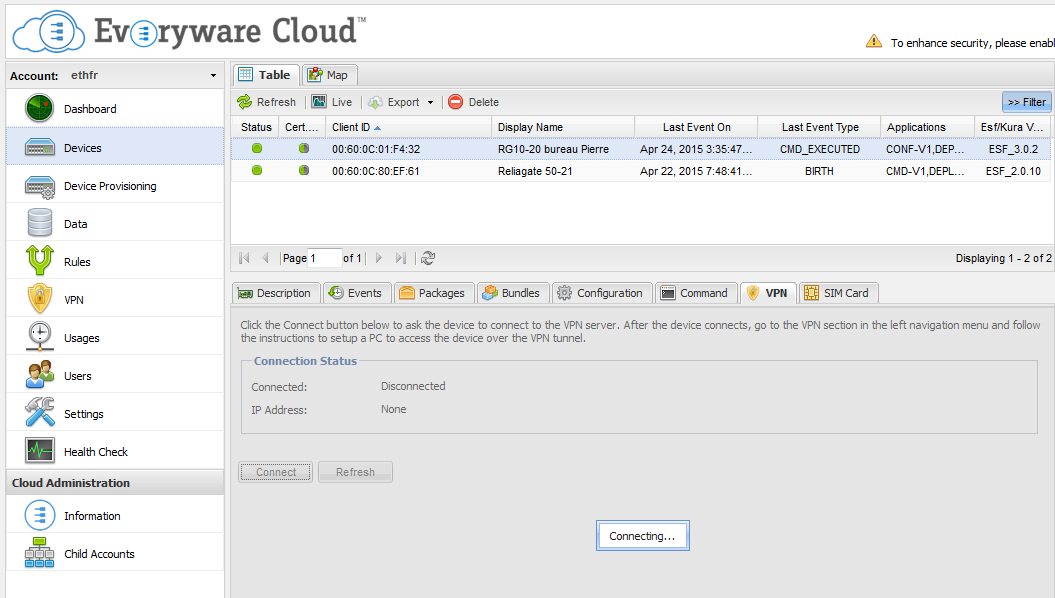
Task: Sort by Applications column header
Action: point(927,126)
